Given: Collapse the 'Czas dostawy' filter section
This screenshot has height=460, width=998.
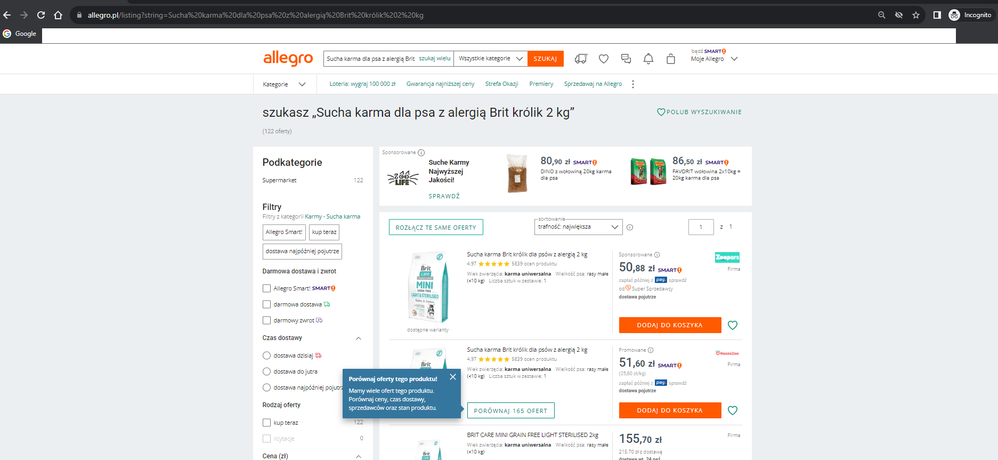Looking at the screenshot, I should coord(358,339).
